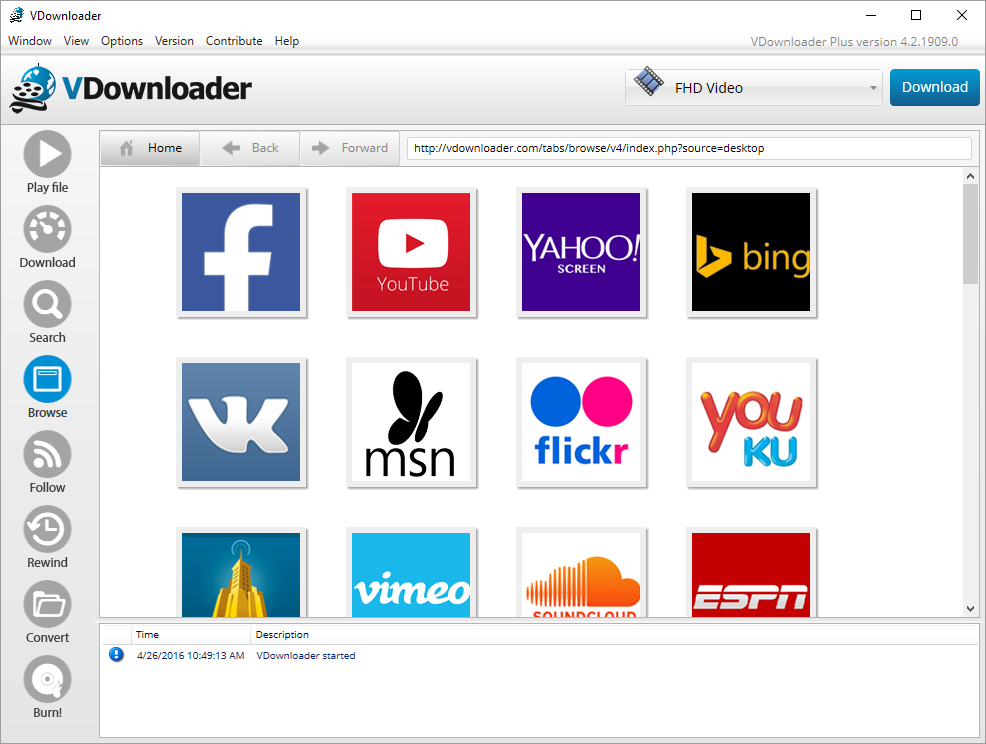986x744 pixels.
Task: Open the SoundCloud site tile
Action: point(581,573)
